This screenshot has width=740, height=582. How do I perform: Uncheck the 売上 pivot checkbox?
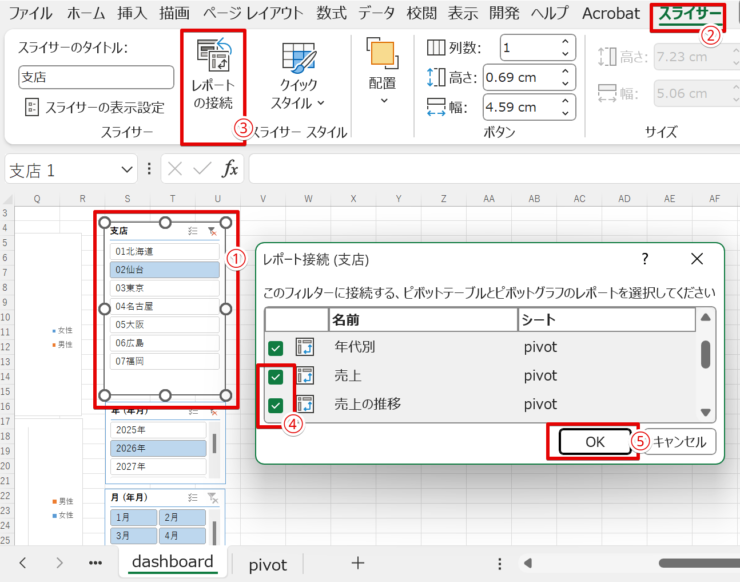click(276, 377)
